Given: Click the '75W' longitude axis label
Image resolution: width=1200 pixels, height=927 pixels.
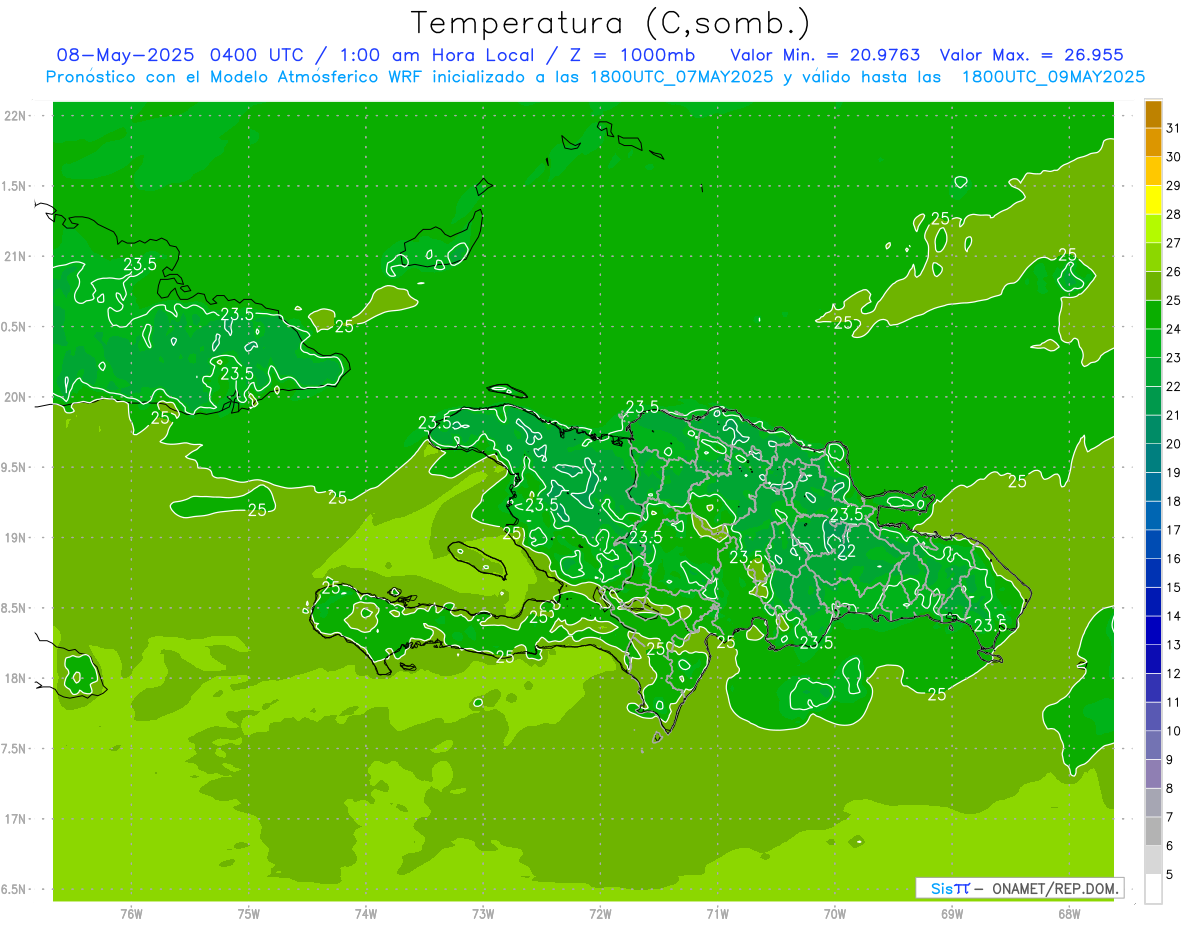Looking at the screenshot, I should pyautogui.click(x=249, y=915).
